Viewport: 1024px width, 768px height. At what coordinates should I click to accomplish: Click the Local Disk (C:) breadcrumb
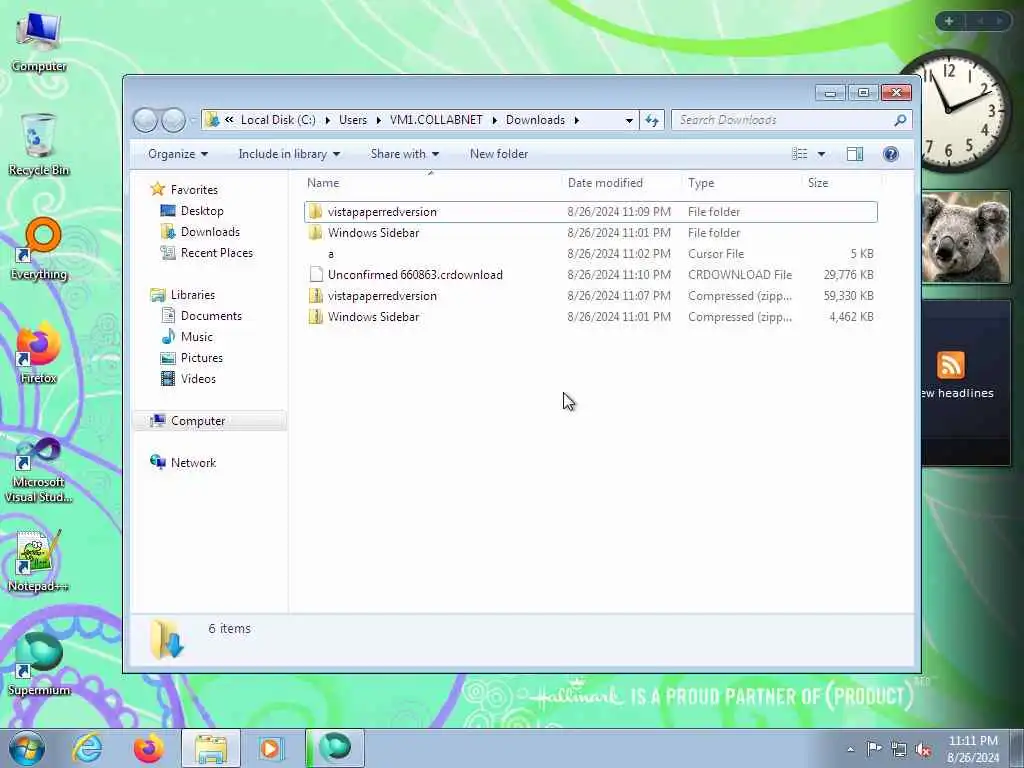coord(278,120)
